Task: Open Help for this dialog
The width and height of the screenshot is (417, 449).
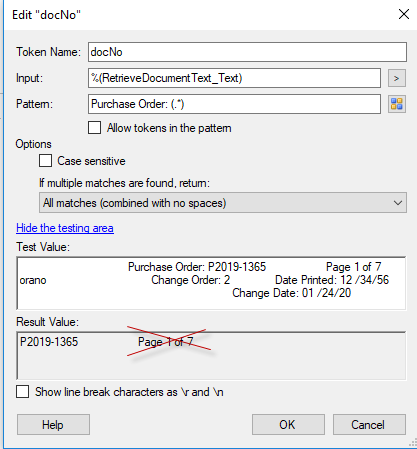Action: pyautogui.click(x=53, y=425)
